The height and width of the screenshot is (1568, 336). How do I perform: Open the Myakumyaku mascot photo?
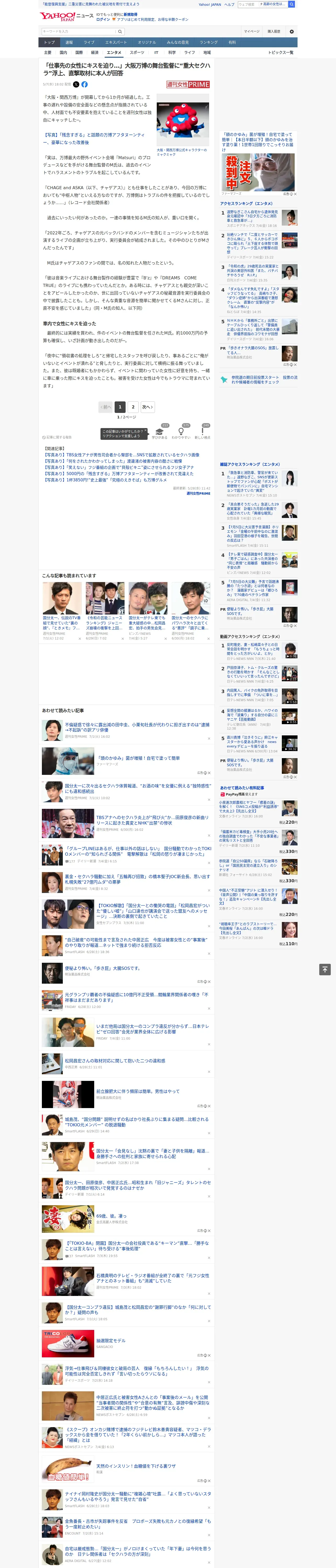click(x=183, y=120)
